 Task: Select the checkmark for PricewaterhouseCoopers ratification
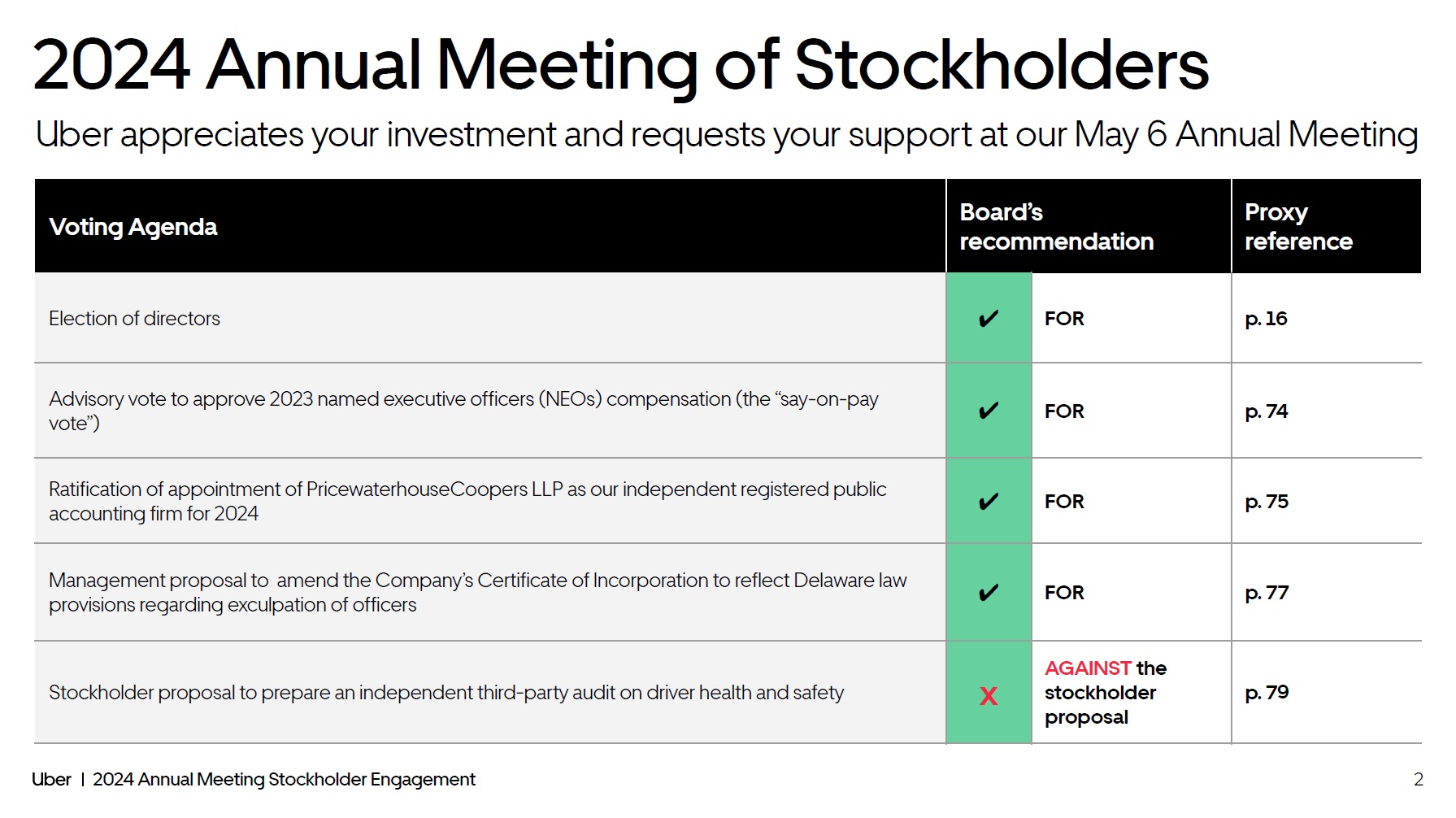989,502
